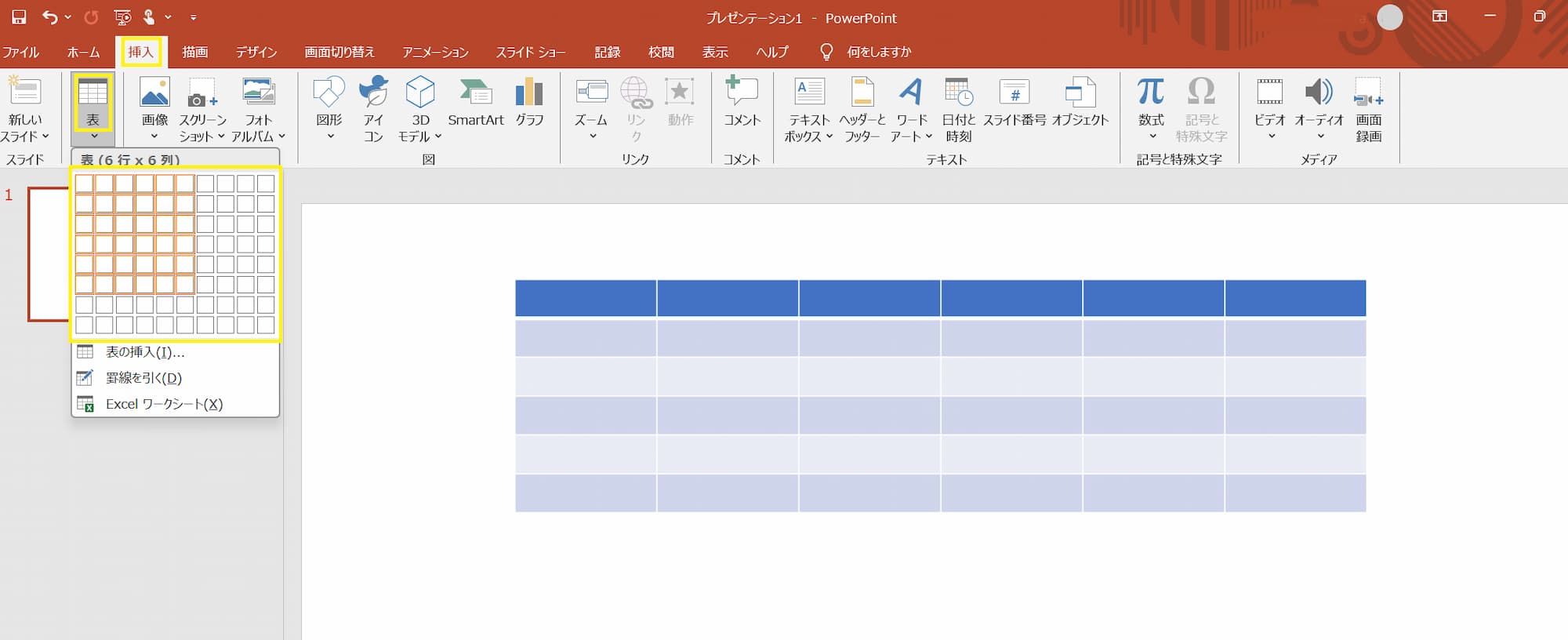Click the ズーム icon
1568x640 pixels.
[591, 92]
